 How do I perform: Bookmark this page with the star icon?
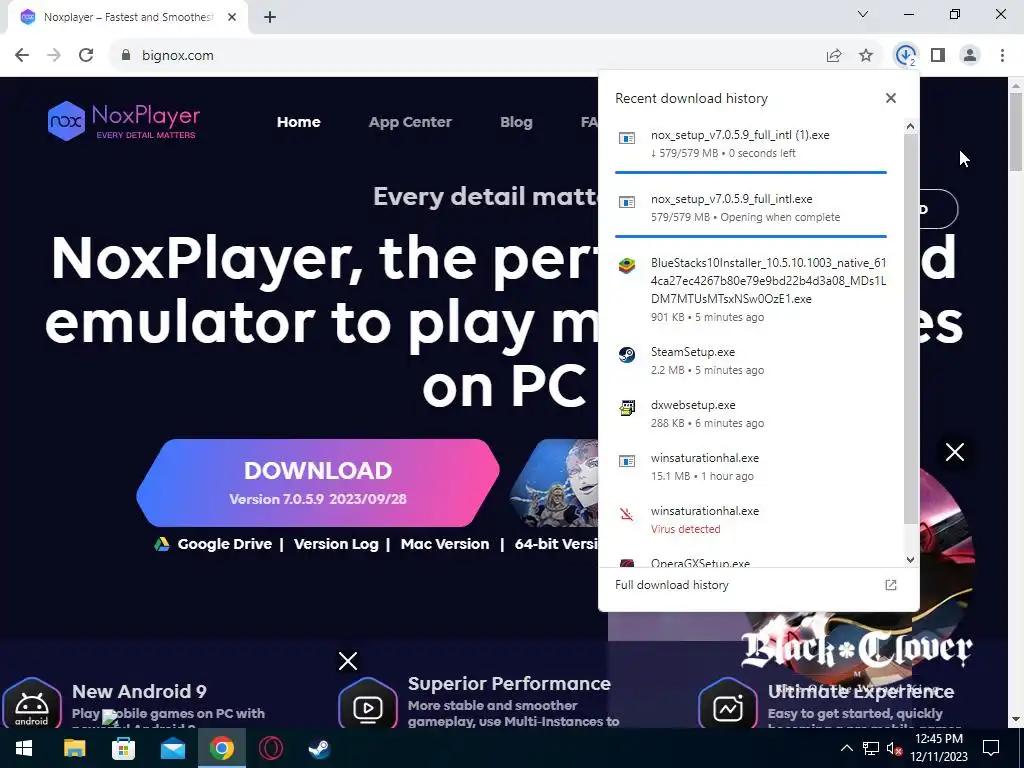866,56
